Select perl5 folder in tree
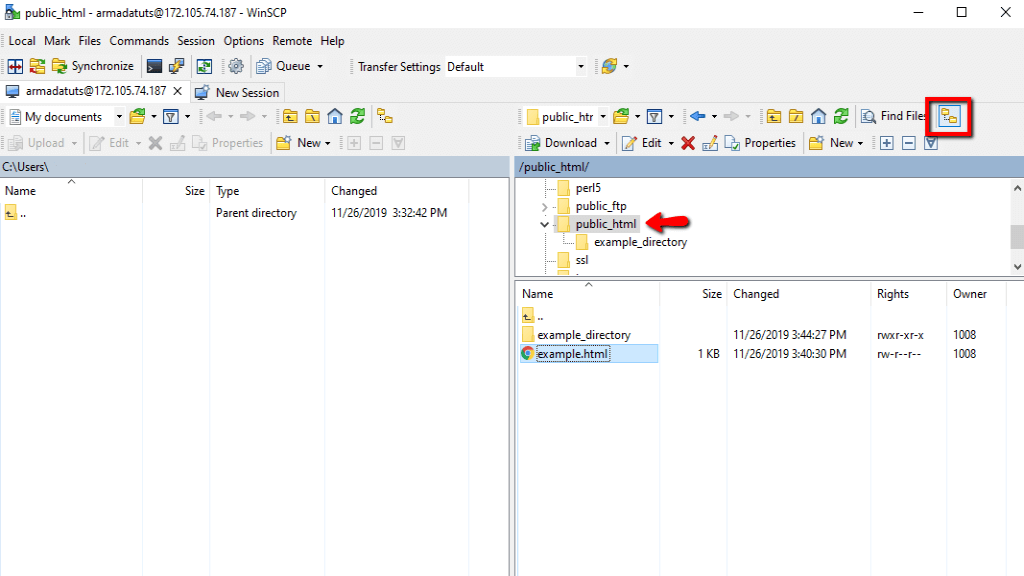This screenshot has width=1024, height=576. tap(588, 188)
